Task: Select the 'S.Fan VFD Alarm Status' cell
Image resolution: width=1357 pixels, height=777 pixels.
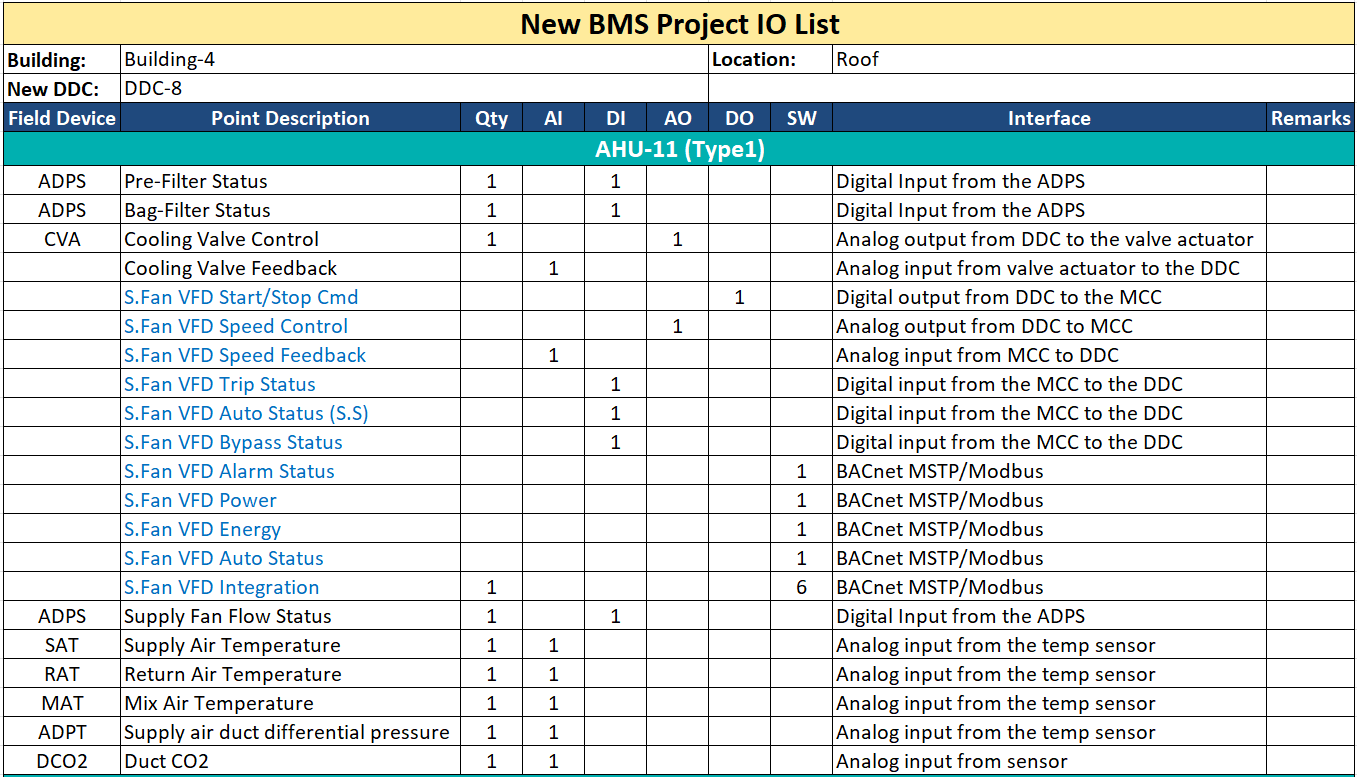Action: click(x=290, y=471)
